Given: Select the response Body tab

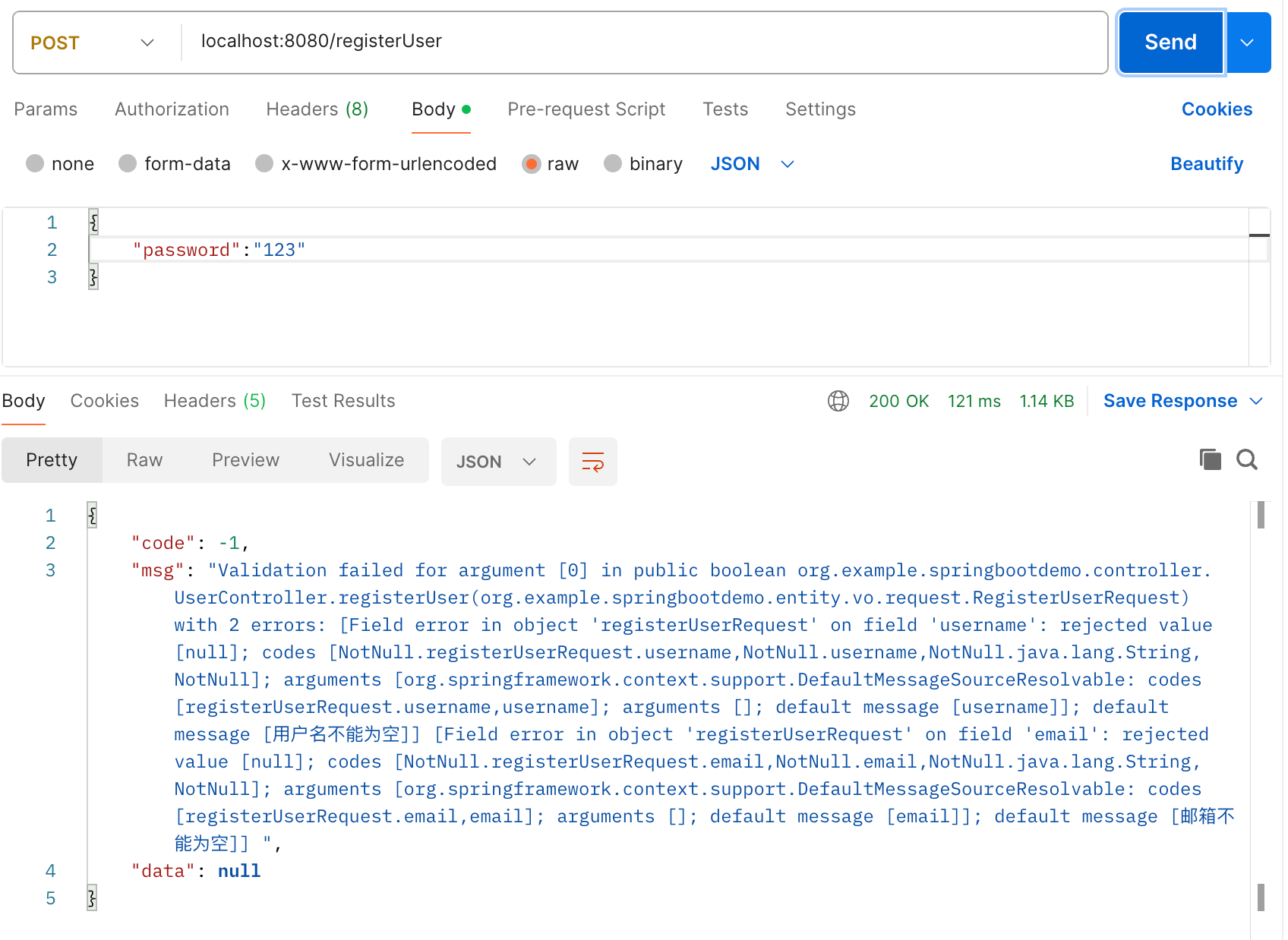Looking at the screenshot, I should point(24,401).
